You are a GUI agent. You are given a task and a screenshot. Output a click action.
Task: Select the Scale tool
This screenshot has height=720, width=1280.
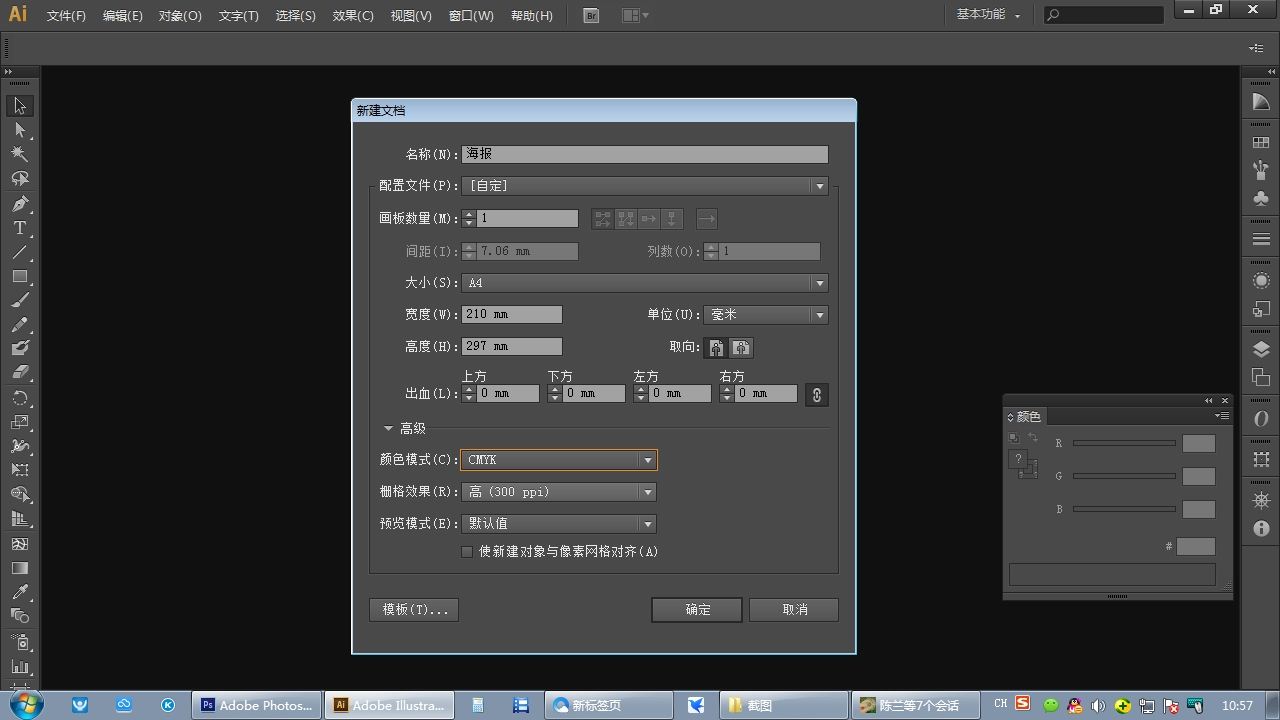pos(20,422)
